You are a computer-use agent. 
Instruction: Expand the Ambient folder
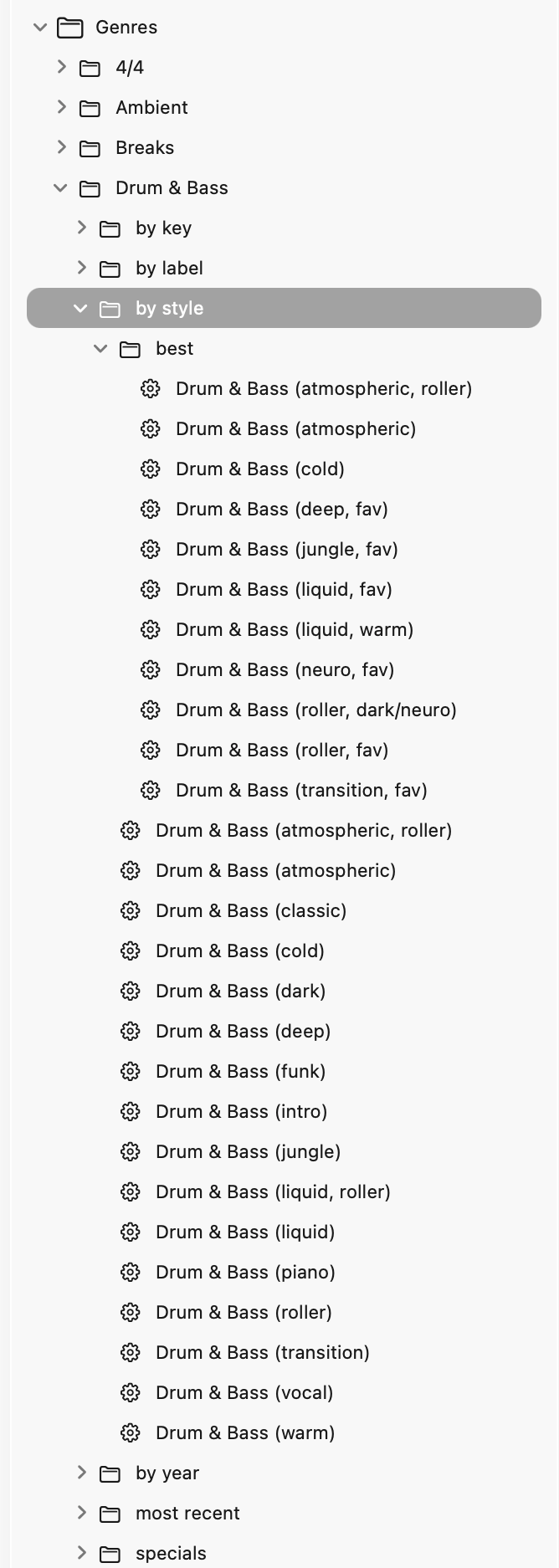click(x=61, y=107)
